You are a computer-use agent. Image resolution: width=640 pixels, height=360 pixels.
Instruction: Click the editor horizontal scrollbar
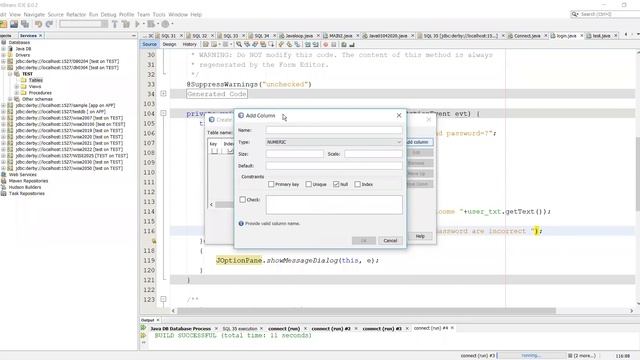coord(366,311)
